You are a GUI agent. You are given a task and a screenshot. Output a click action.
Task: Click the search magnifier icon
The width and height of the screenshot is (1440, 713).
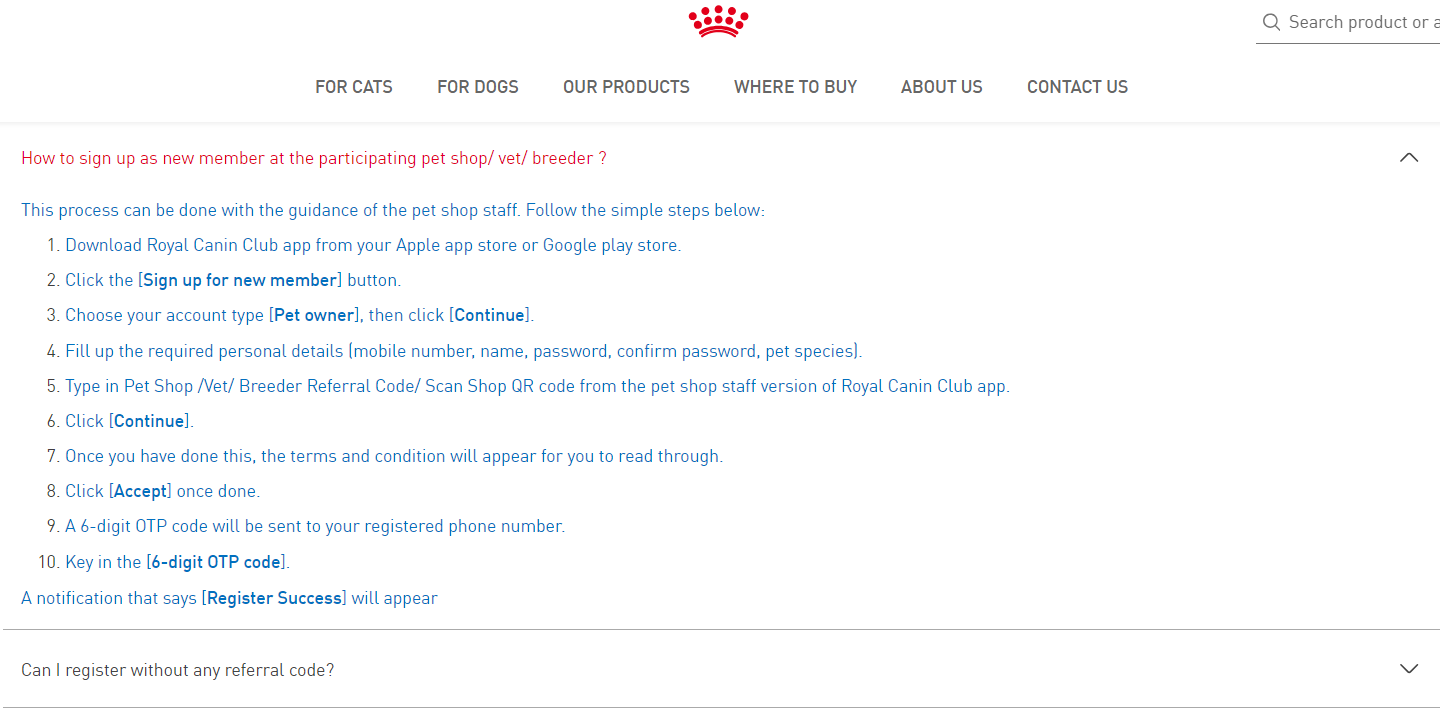(1271, 22)
